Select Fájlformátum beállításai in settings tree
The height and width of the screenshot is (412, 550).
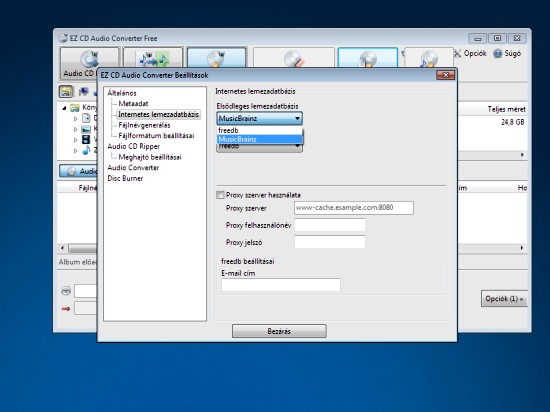[x=156, y=136]
